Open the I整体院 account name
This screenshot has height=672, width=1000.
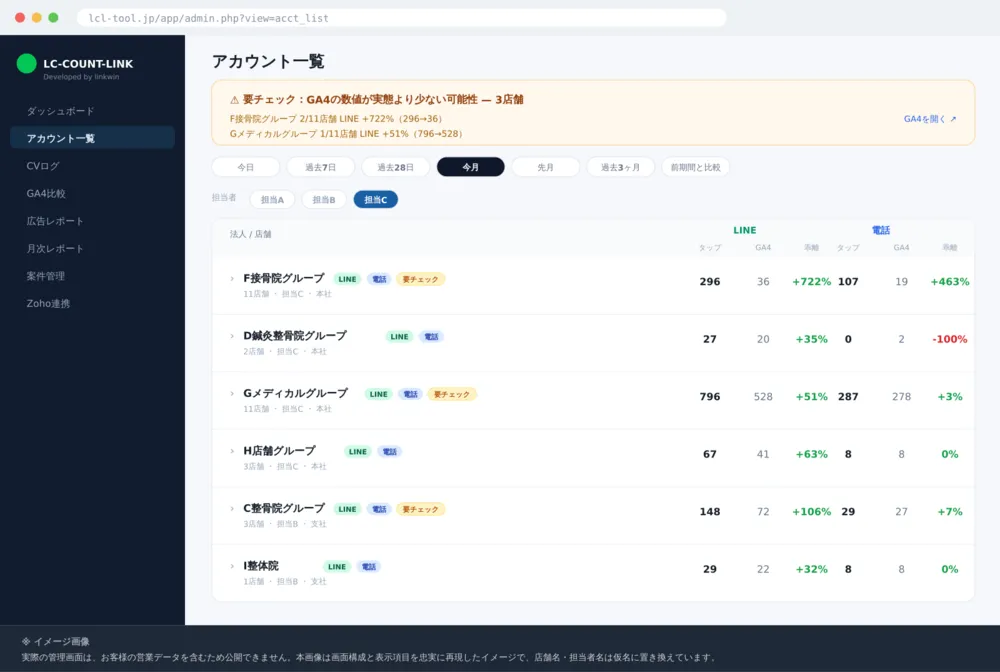pos(261,566)
